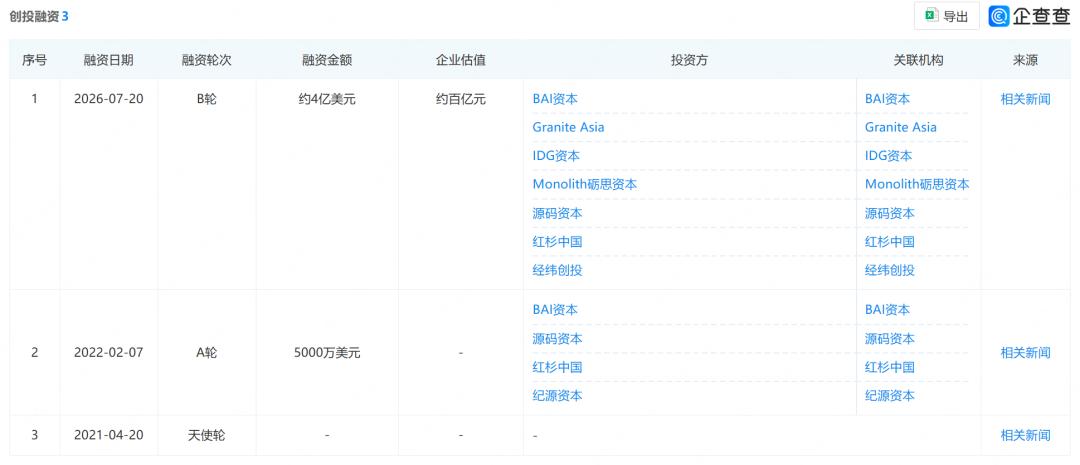Select the A轮 round cell
Viewport: 1080px width, 465px height.
coord(207,353)
